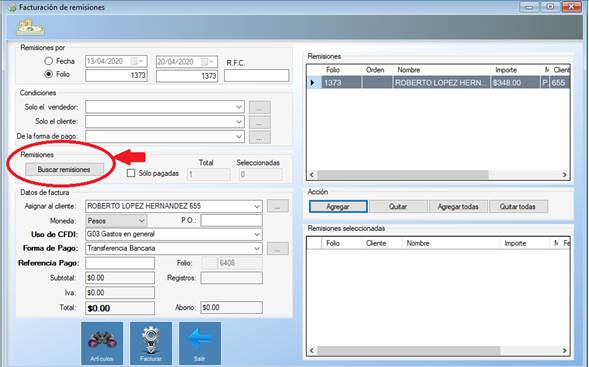Select the Fecha radio button
Viewport: 589px width, 367px height.
click(48, 61)
